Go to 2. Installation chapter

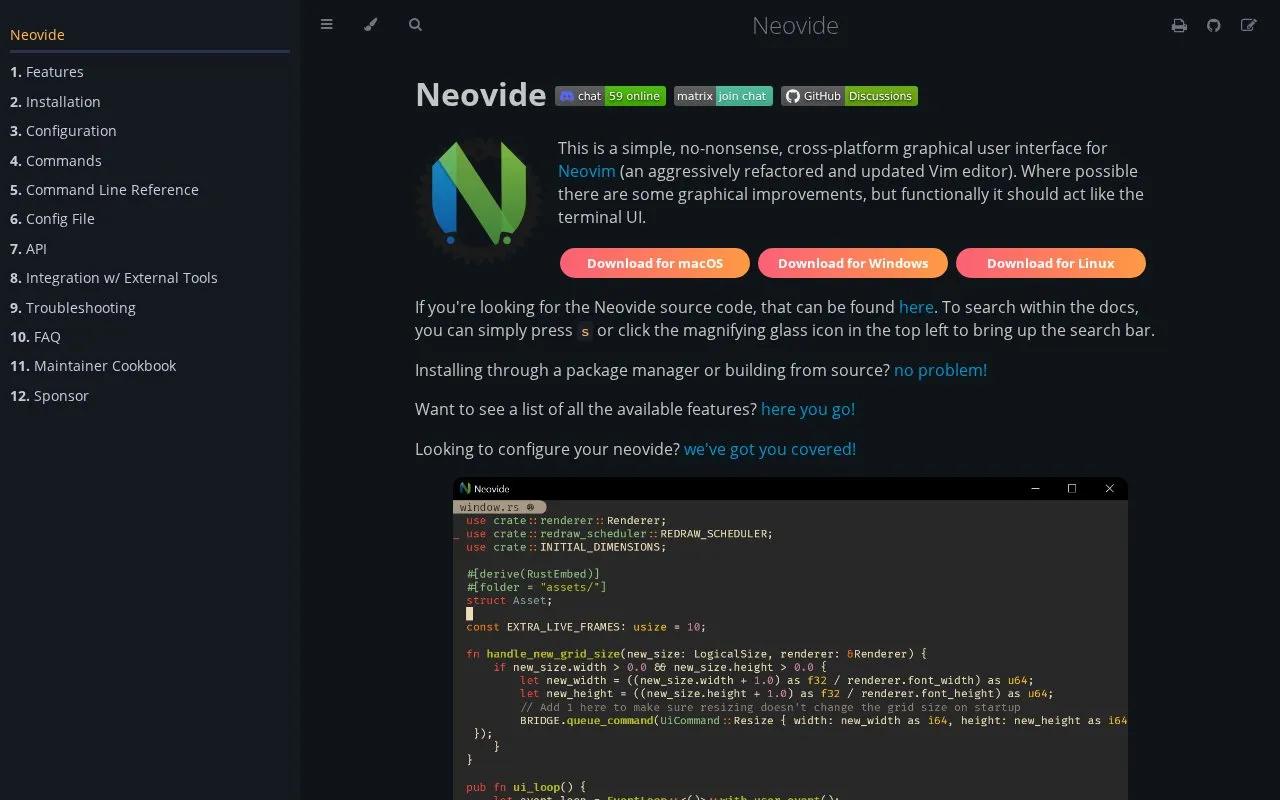pos(55,102)
